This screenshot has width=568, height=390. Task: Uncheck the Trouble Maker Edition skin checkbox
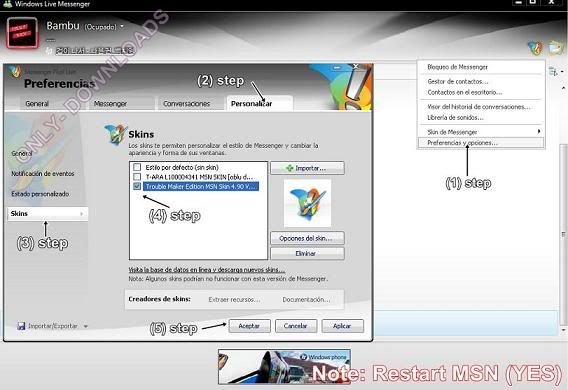click(x=137, y=186)
